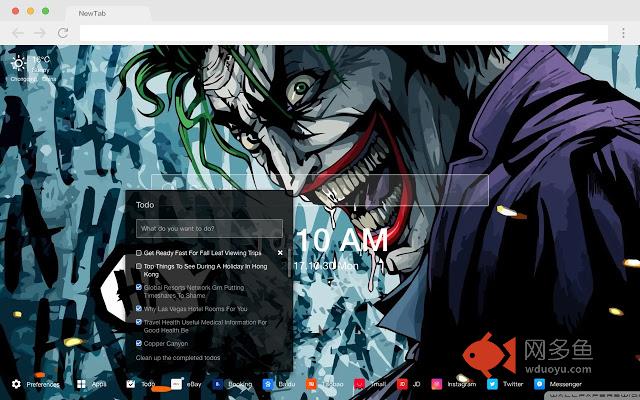Screen dimensions: 640x400
Task: Click the Preferences label
Action: 43,384
